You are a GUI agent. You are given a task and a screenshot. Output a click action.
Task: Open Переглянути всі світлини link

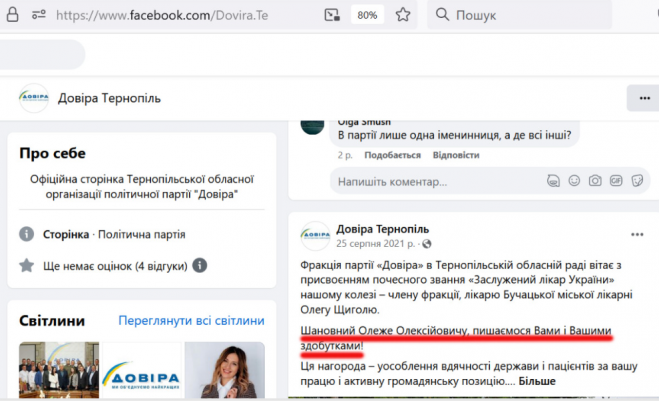click(191, 321)
